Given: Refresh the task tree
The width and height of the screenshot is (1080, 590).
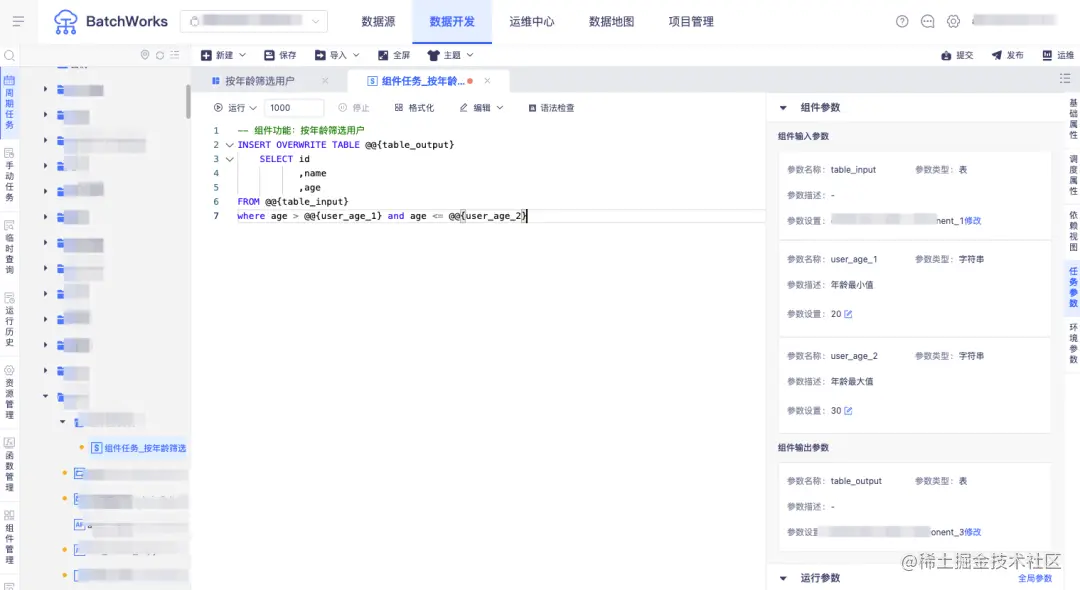Looking at the screenshot, I should [x=160, y=55].
